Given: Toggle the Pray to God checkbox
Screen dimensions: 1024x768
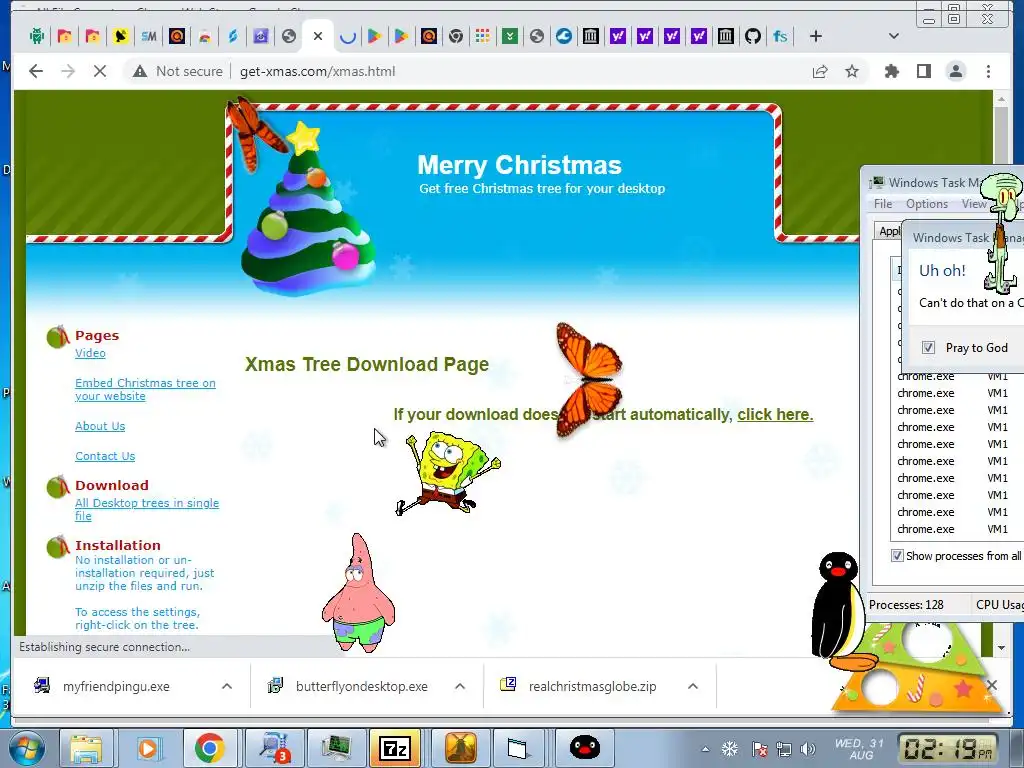Looking at the screenshot, I should click(x=928, y=348).
